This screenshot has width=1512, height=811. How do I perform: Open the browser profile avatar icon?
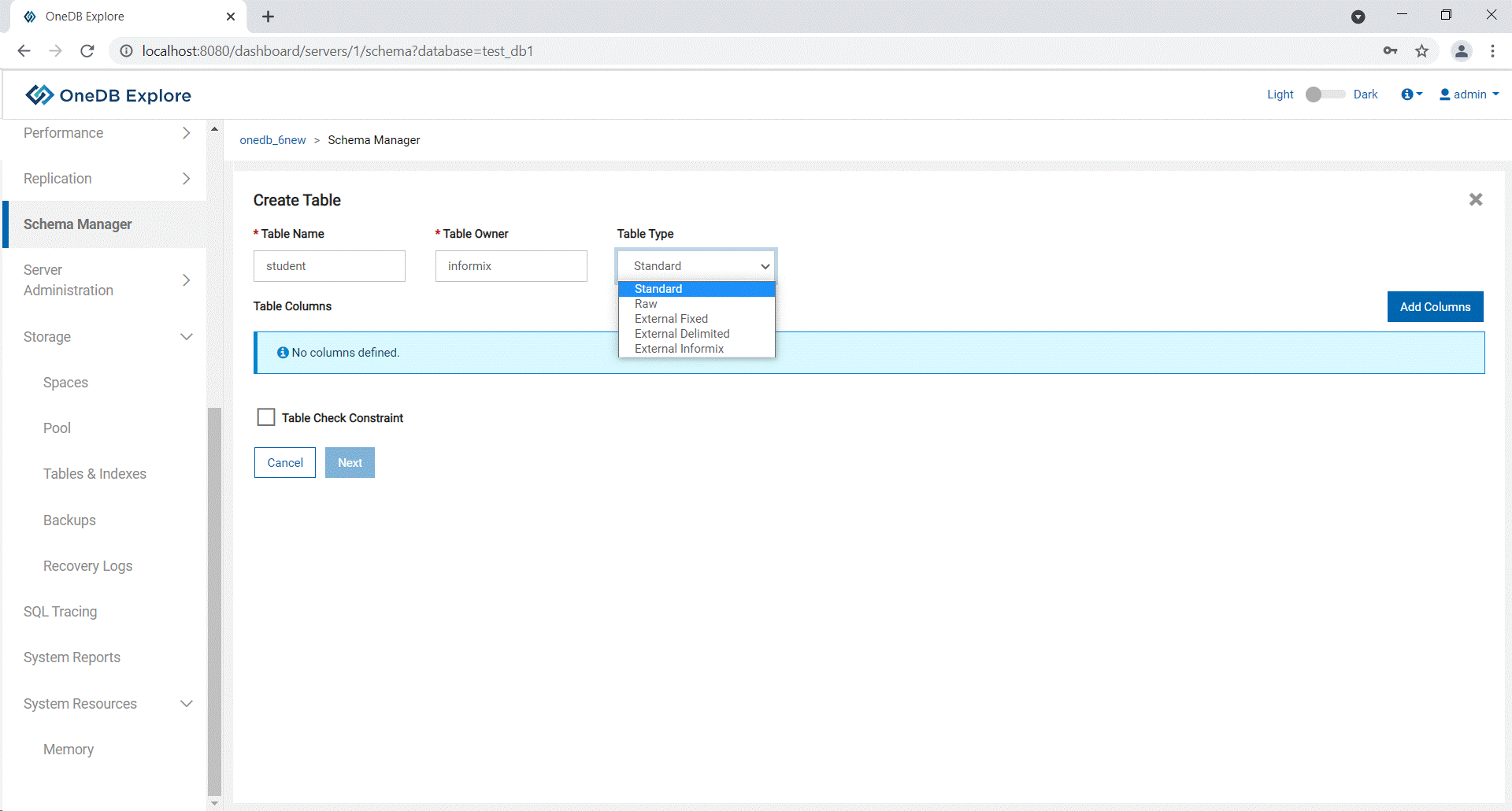click(1461, 51)
